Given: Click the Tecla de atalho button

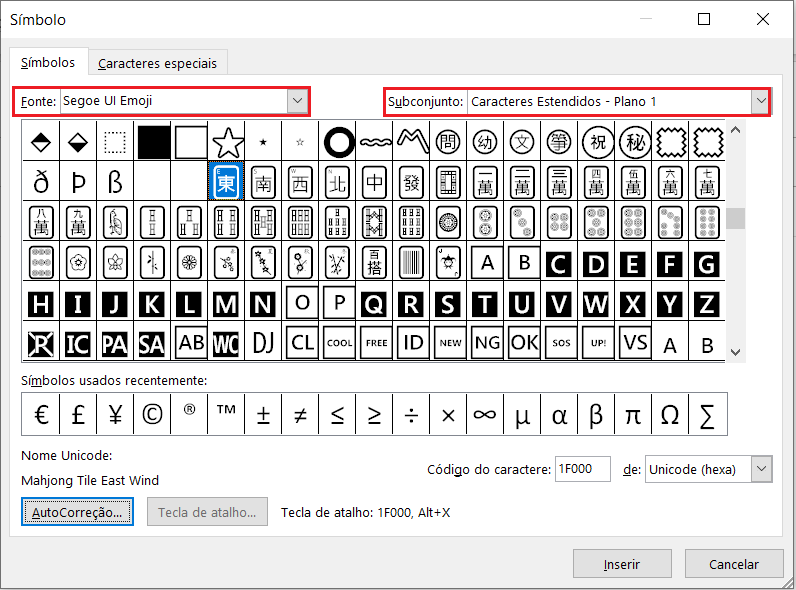Looking at the screenshot, I should 207,512.
